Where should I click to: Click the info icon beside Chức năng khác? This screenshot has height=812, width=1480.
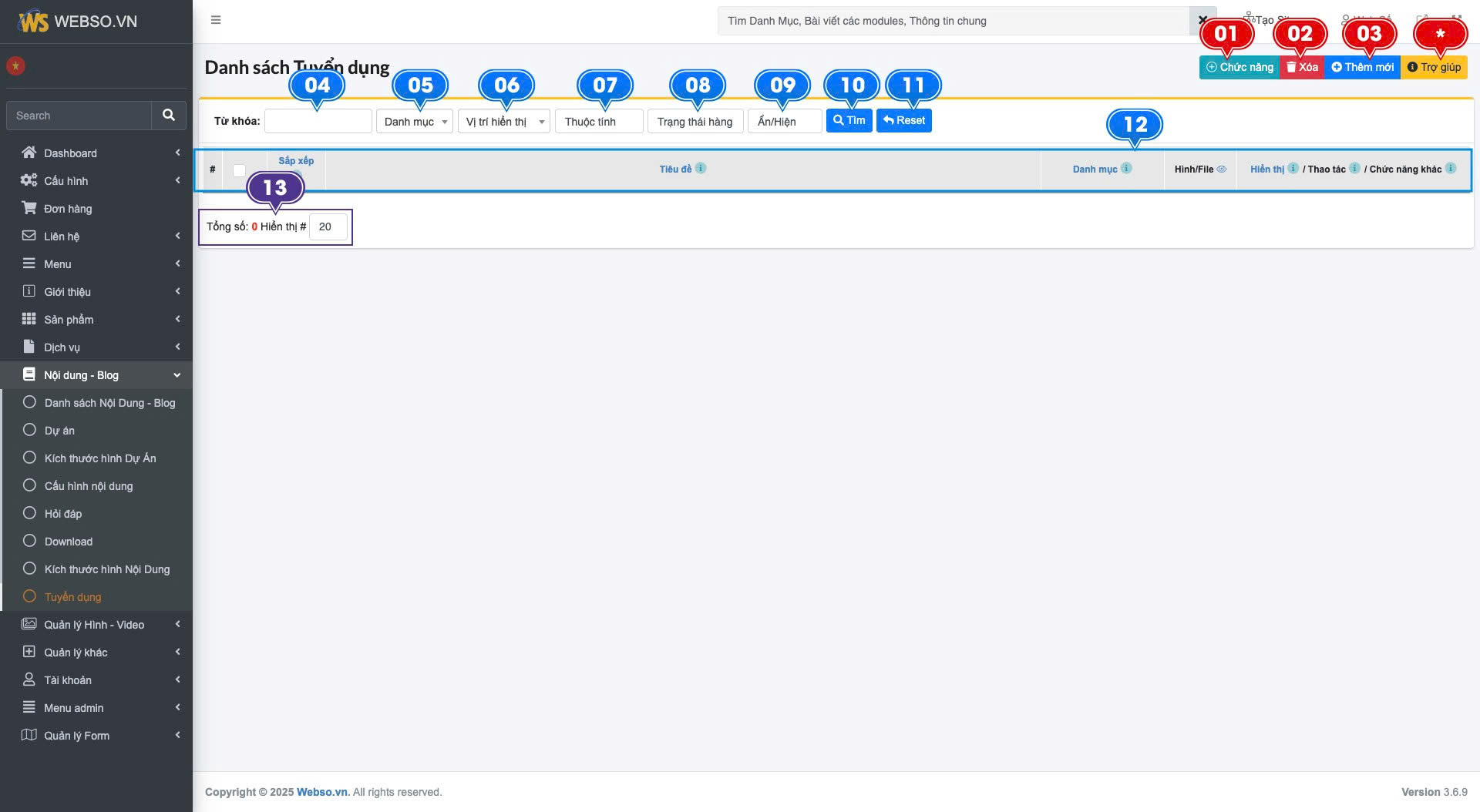[1451, 169]
